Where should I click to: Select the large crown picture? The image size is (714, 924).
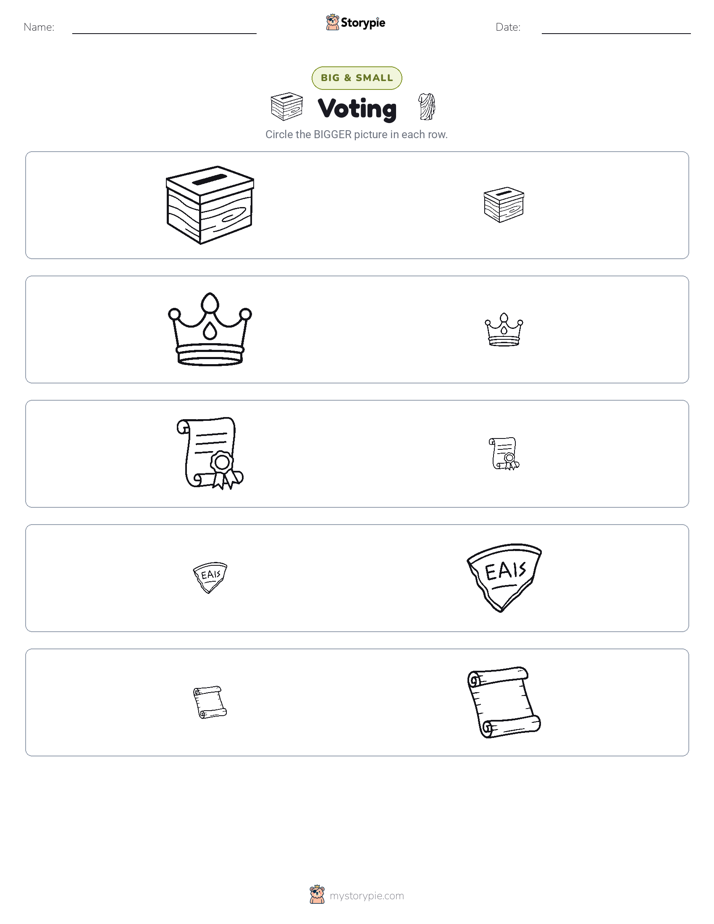210,329
